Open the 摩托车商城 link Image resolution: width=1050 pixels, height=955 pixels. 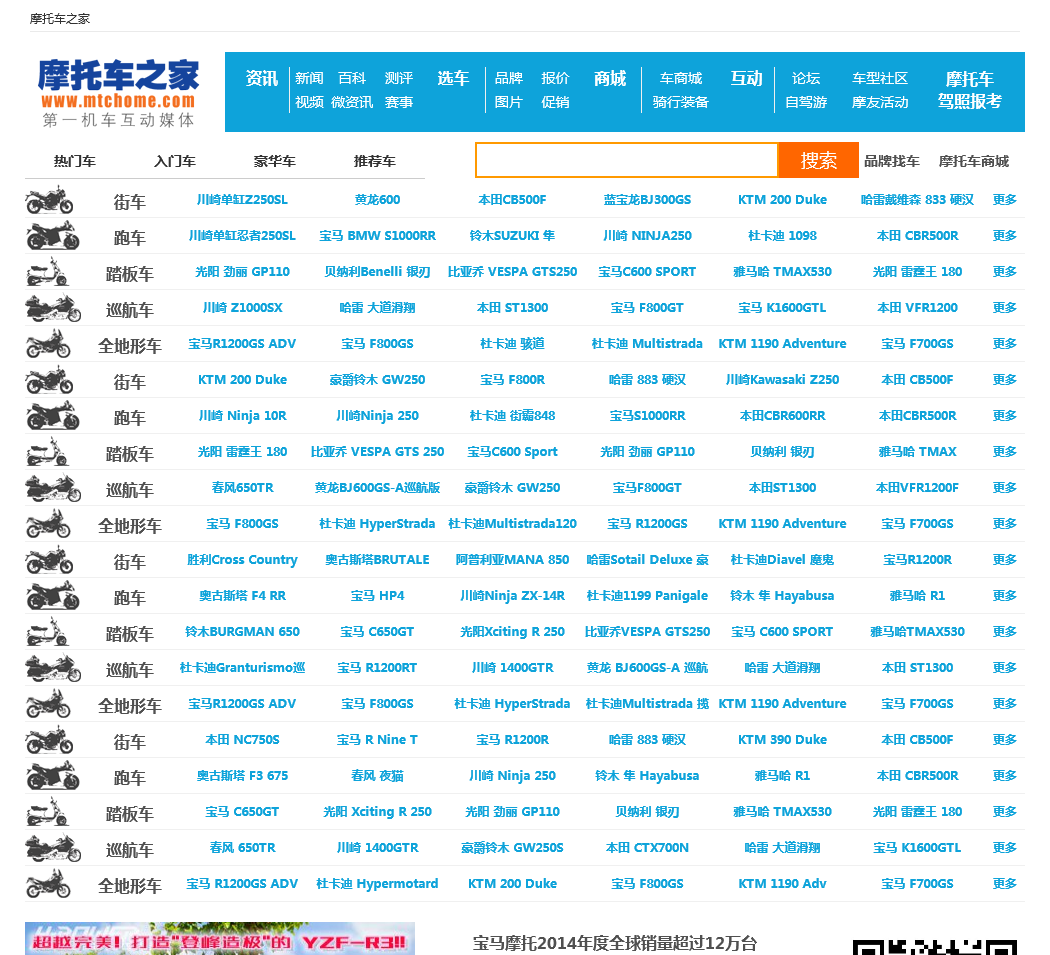[x=974, y=161]
